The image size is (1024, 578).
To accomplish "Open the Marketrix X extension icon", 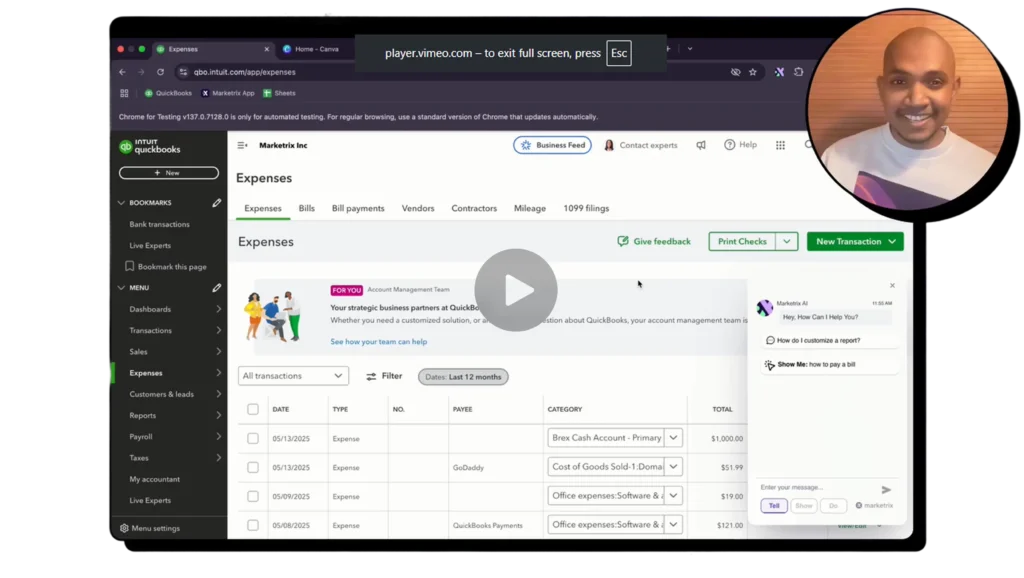I will [779, 72].
